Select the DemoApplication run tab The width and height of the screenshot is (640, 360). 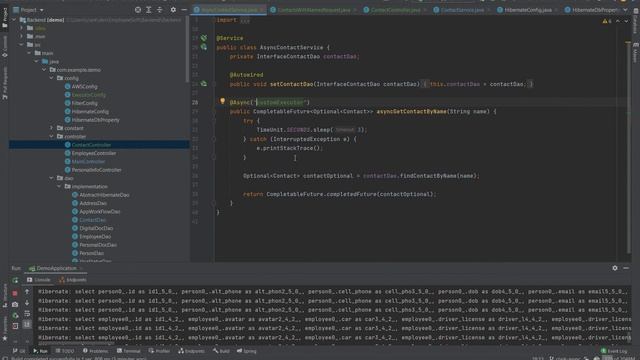[x=56, y=268]
